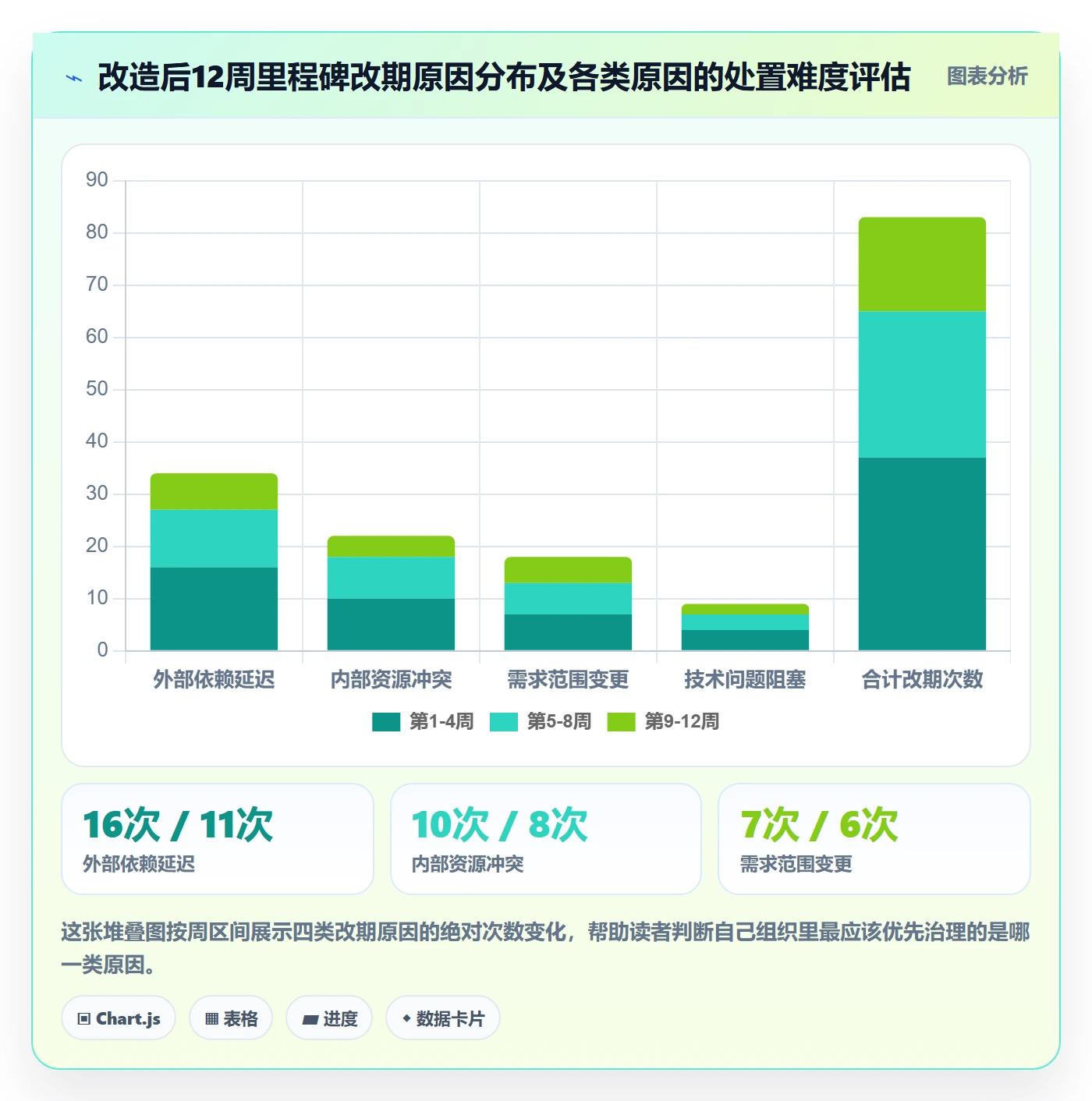
Task: Click the square icon in the Chart.js tag
Action: [84, 1018]
